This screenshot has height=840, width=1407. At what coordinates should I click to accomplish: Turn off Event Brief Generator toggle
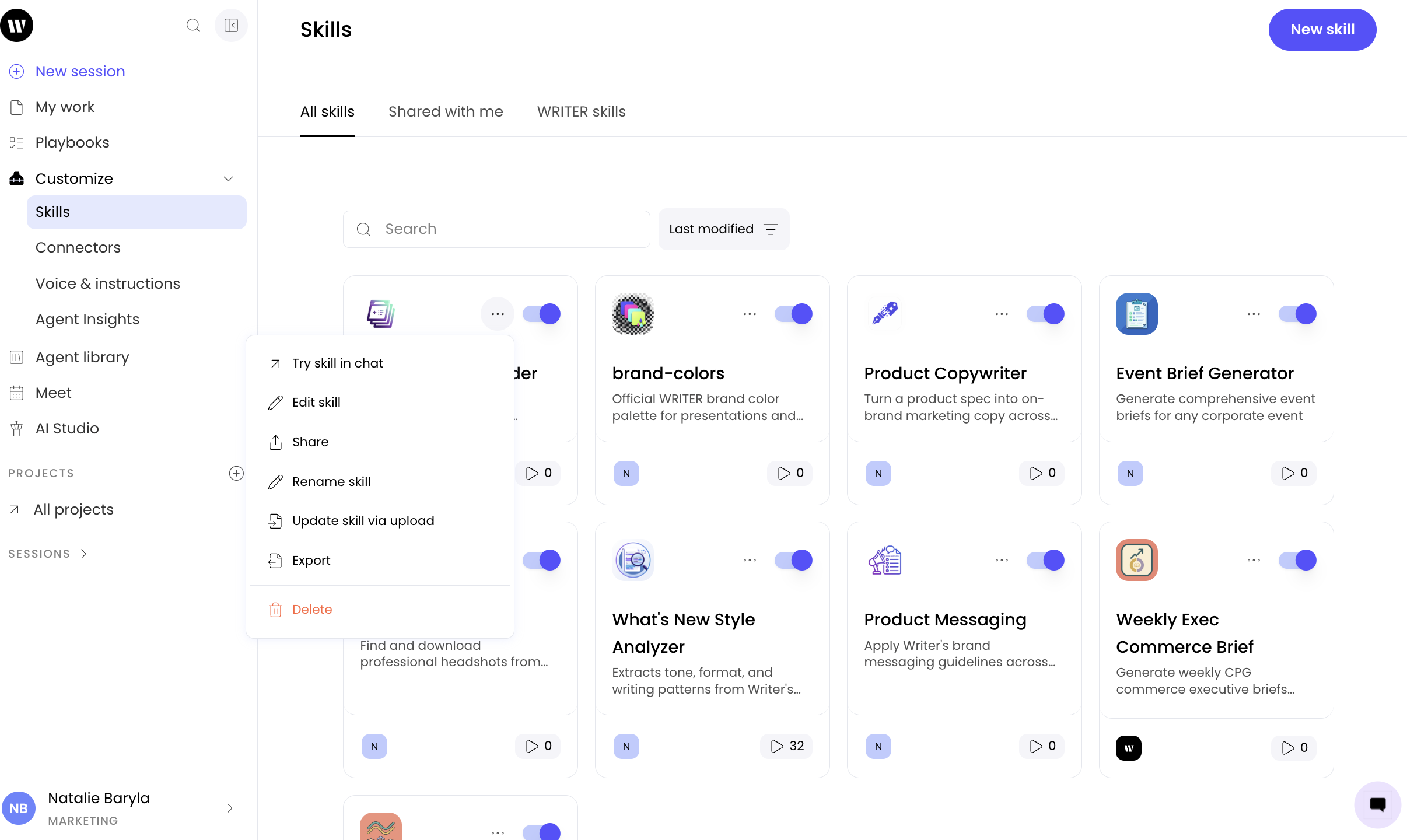point(1297,314)
